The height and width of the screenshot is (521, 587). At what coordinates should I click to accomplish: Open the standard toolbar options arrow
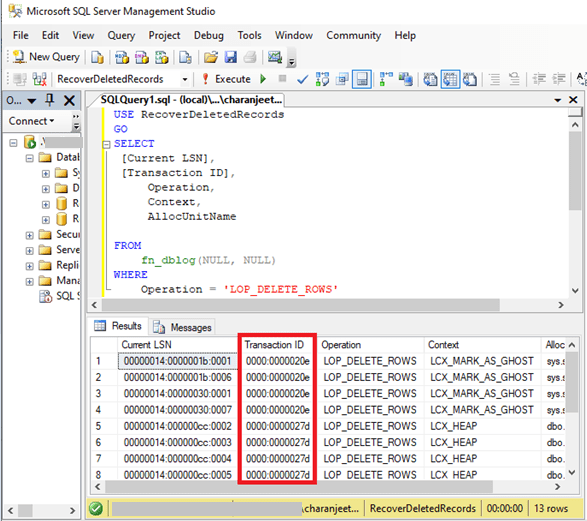point(291,62)
